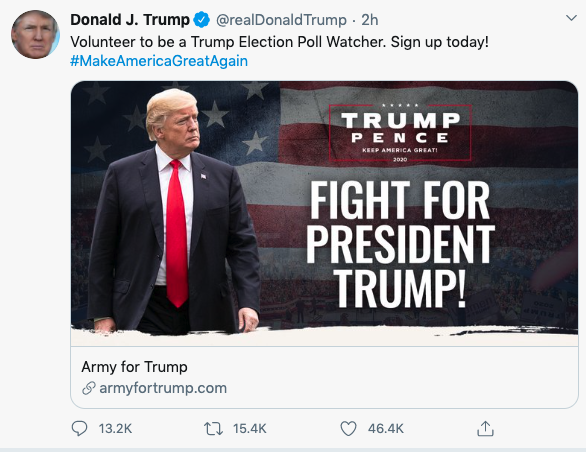Click the 15.4K retweet count
The image size is (586, 452).
(x=250, y=428)
